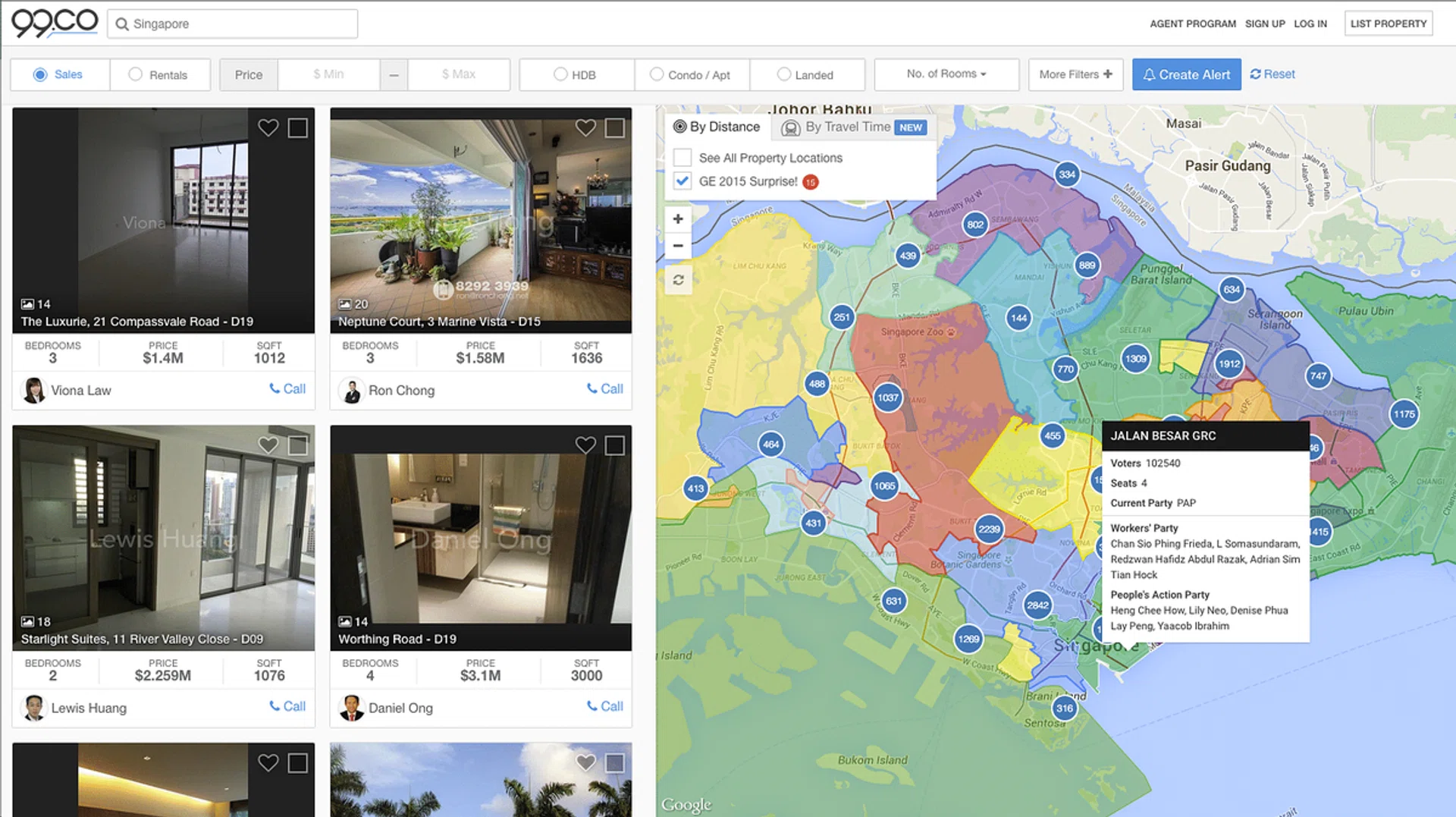Zoom out the map with minus button
The image size is (1456, 817).
(x=678, y=246)
